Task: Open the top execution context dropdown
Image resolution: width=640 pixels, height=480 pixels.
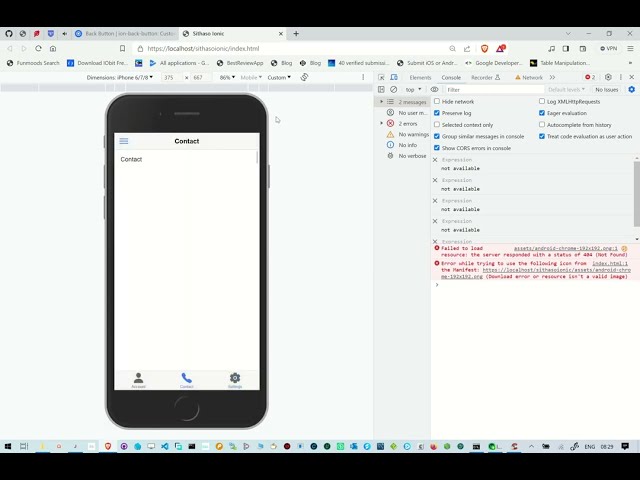Action: click(413, 89)
